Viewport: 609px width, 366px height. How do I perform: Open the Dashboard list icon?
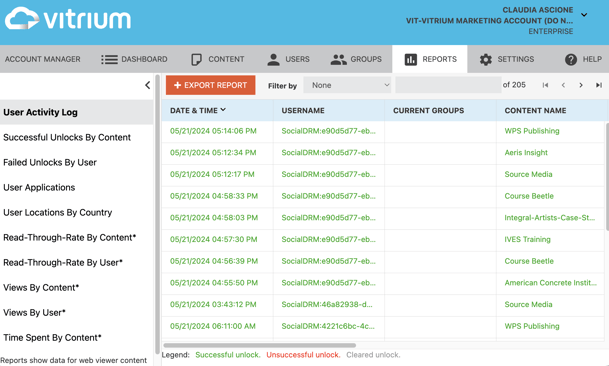109,59
